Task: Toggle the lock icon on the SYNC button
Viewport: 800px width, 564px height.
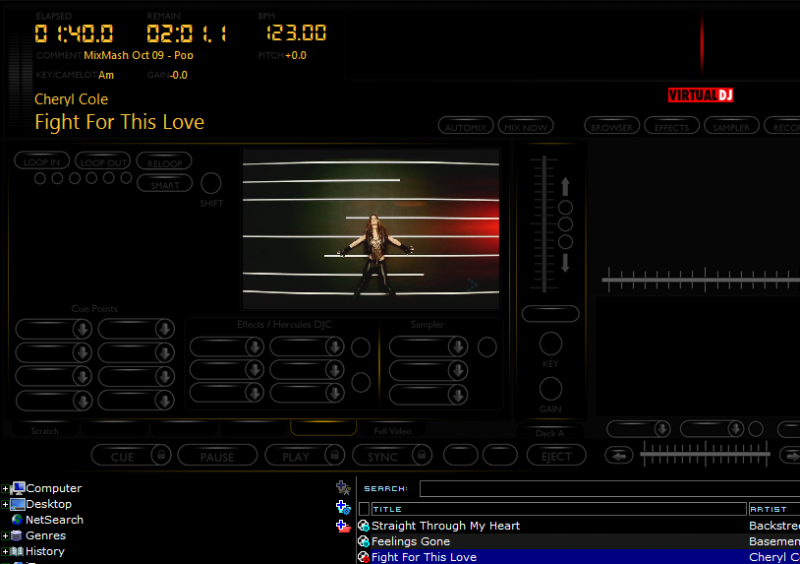Action: (x=422, y=454)
